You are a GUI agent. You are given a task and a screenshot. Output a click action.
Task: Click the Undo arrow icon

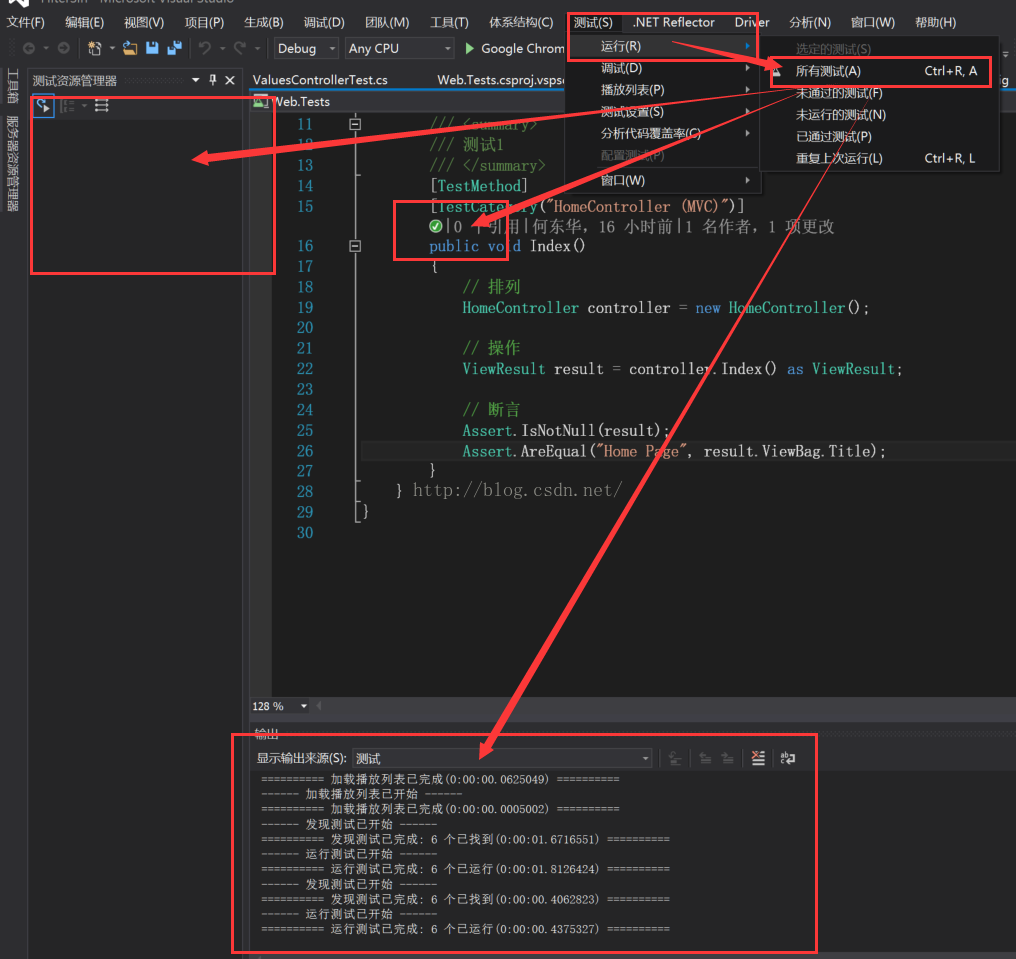click(x=205, y=48)
